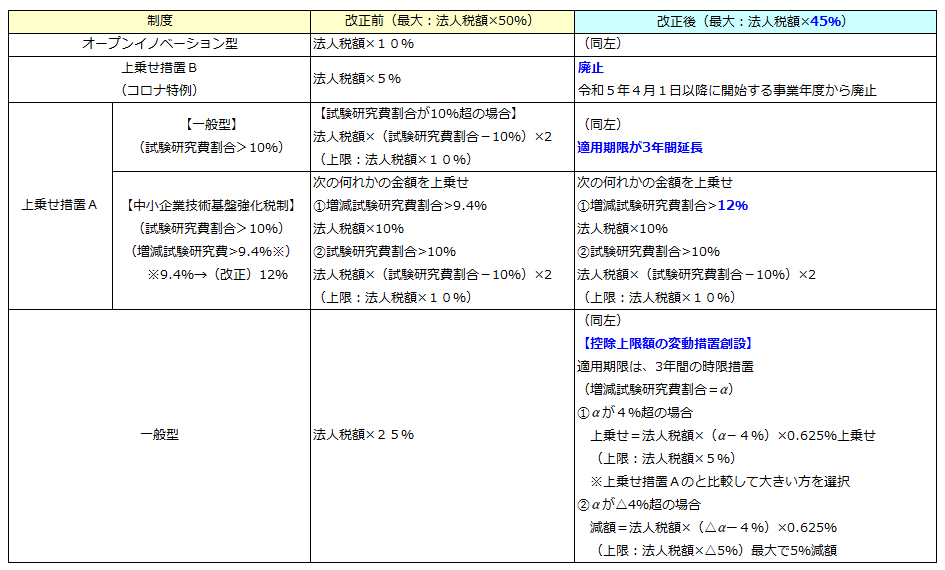Click the 制度 column header
This screenshot has height=570, width=945.
coord(159,20)
